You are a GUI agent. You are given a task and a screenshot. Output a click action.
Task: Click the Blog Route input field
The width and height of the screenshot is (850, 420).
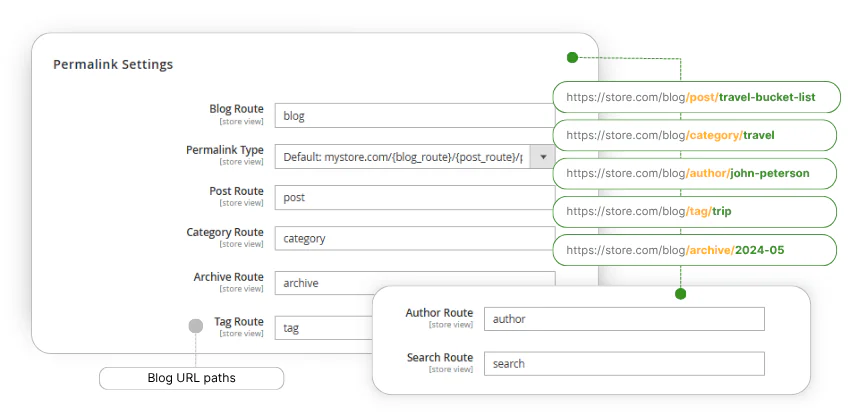tap(414, 116)
